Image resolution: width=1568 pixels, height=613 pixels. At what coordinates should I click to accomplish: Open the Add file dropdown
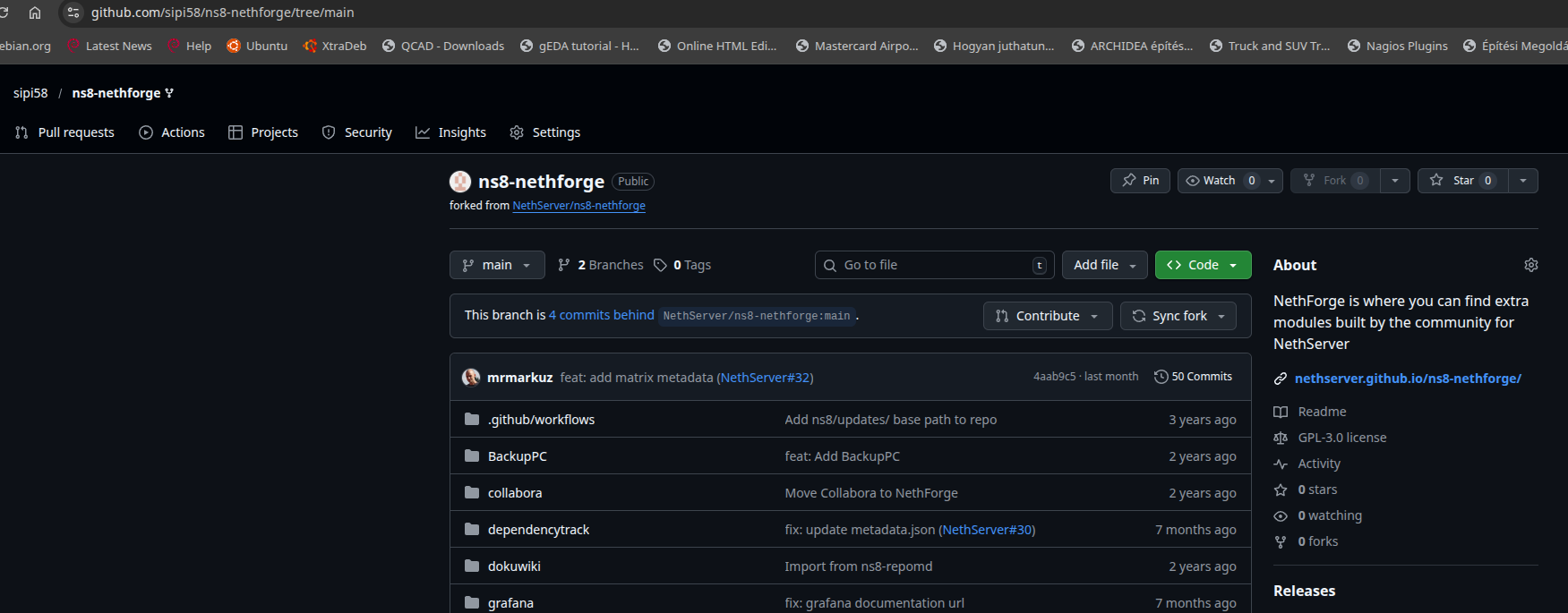[1104, 265]
